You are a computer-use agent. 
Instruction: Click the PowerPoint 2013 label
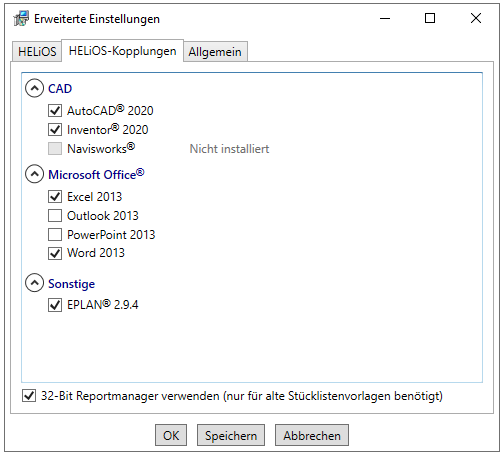(x=111, y=235)
